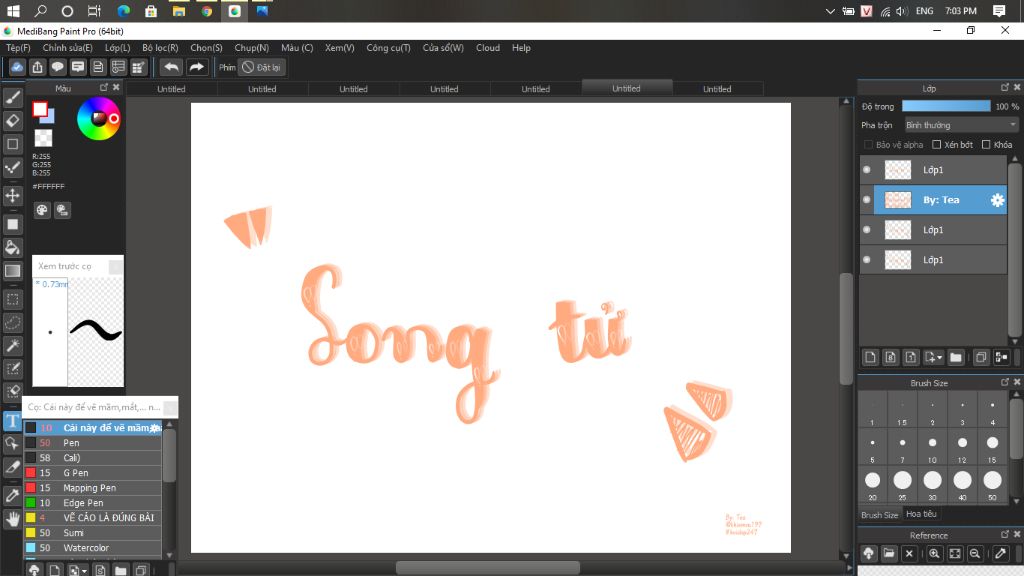Select the Divide knife tool

tap(12, 467)
